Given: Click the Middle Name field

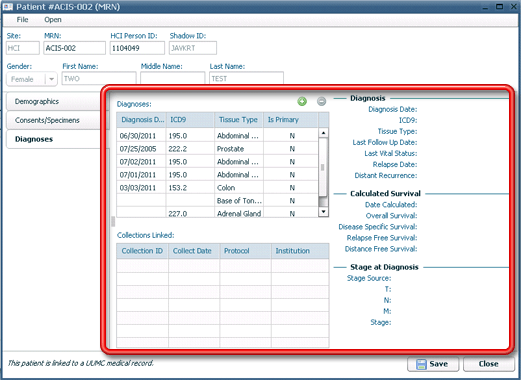Looking at the screenshot, I should click(x=172, y=78).
